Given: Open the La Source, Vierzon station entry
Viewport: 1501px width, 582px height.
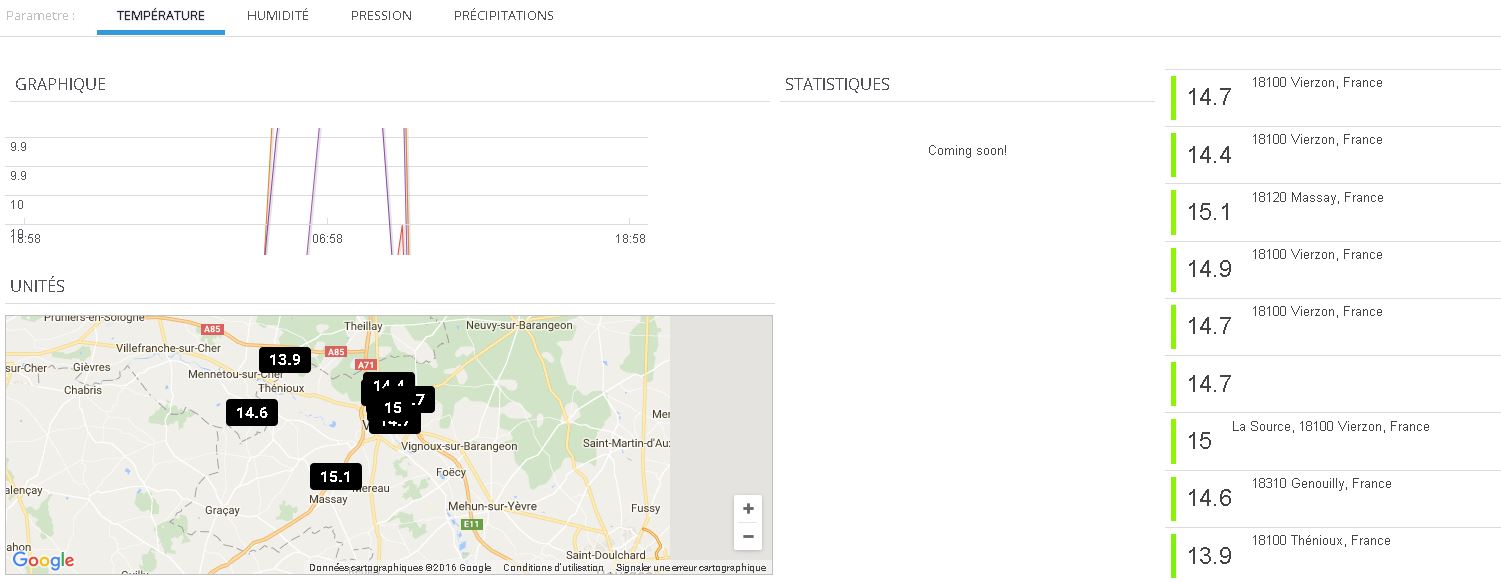Looking at the screenshot, I should (x=1332, y=441).
